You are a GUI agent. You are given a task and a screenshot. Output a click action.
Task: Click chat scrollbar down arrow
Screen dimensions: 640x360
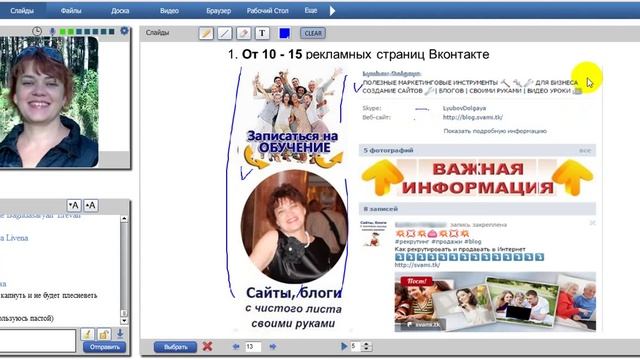coord(124,321)
